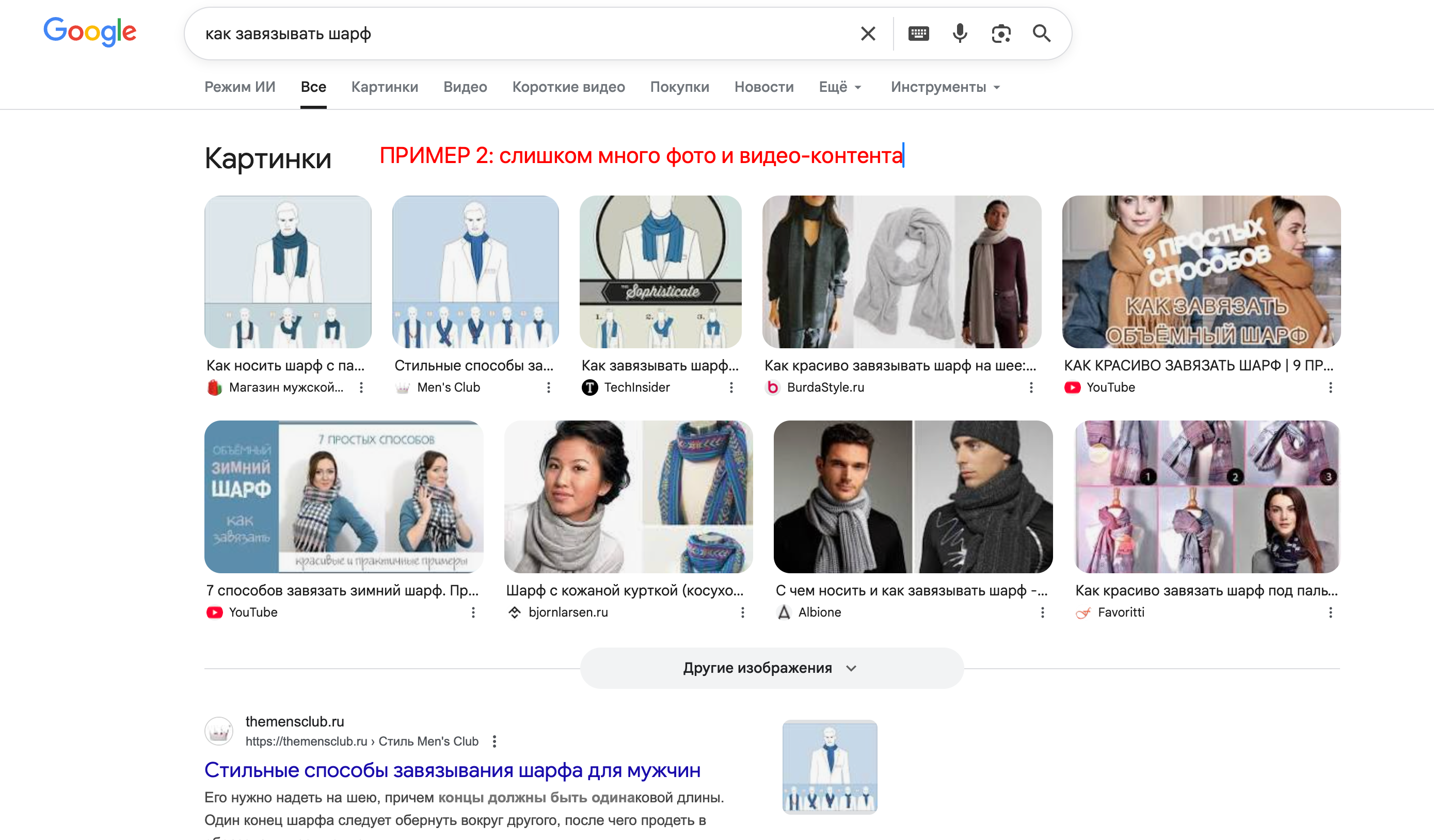Open BurdaStyle scarf photos thumbnail
The height and width of the screenshot is (840, 1434).
pos(901,272)
